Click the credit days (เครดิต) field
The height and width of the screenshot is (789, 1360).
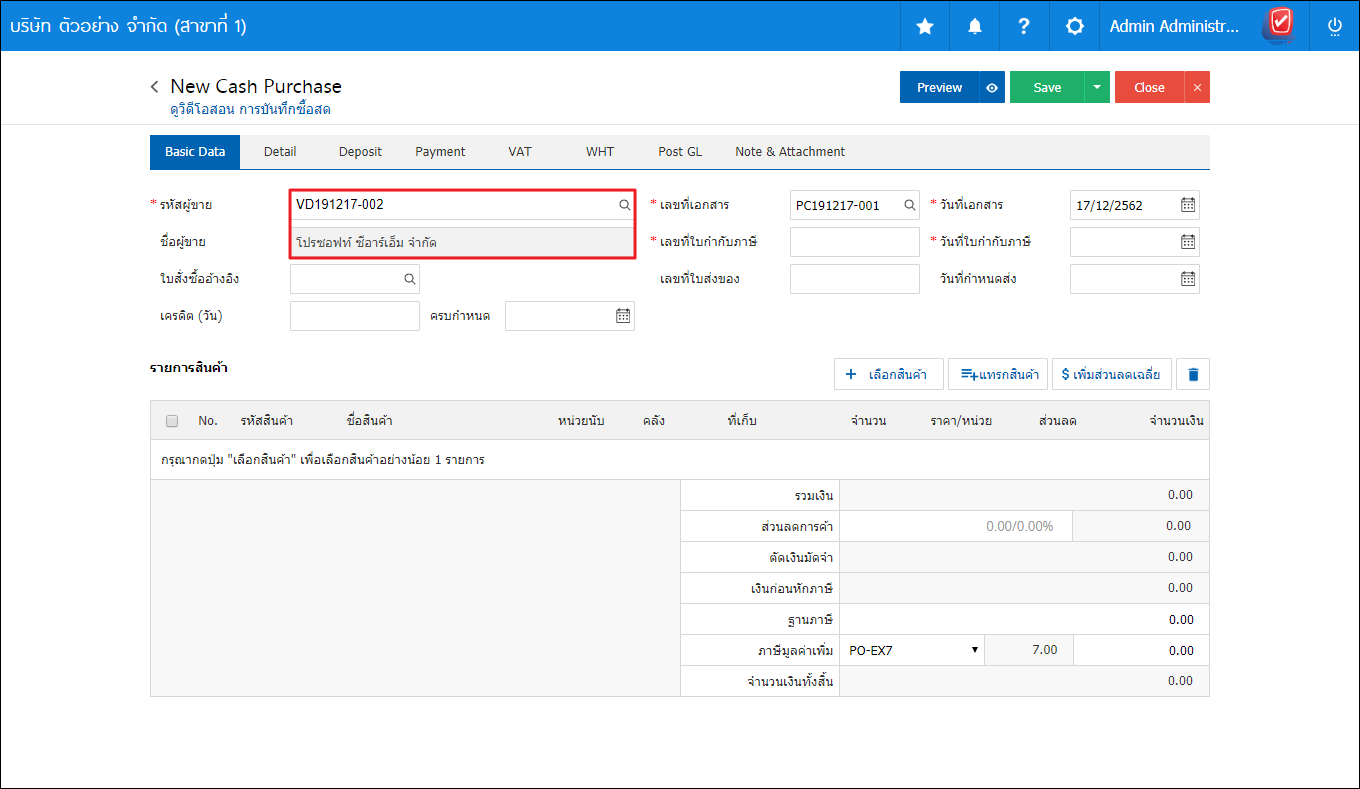tap(355, 316)
